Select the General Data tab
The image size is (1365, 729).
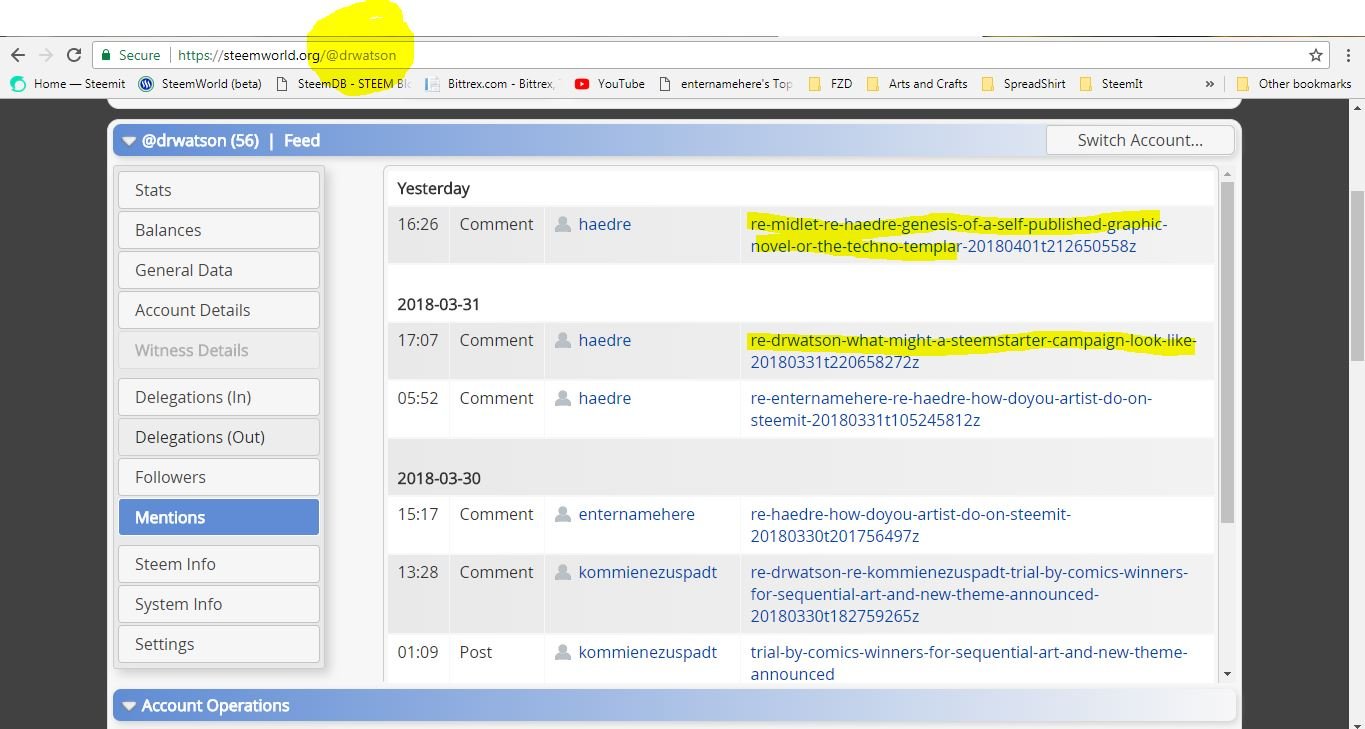coord(219,270)
